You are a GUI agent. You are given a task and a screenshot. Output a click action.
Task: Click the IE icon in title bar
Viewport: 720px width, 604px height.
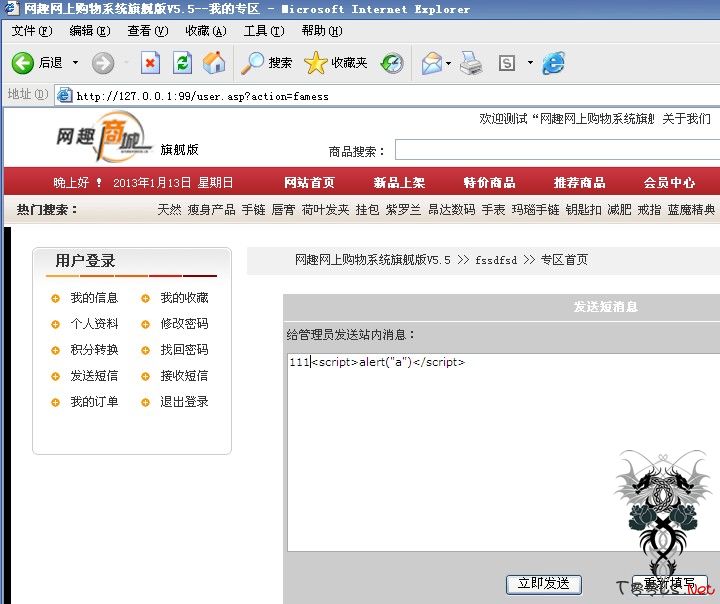[x=11, y=8]
